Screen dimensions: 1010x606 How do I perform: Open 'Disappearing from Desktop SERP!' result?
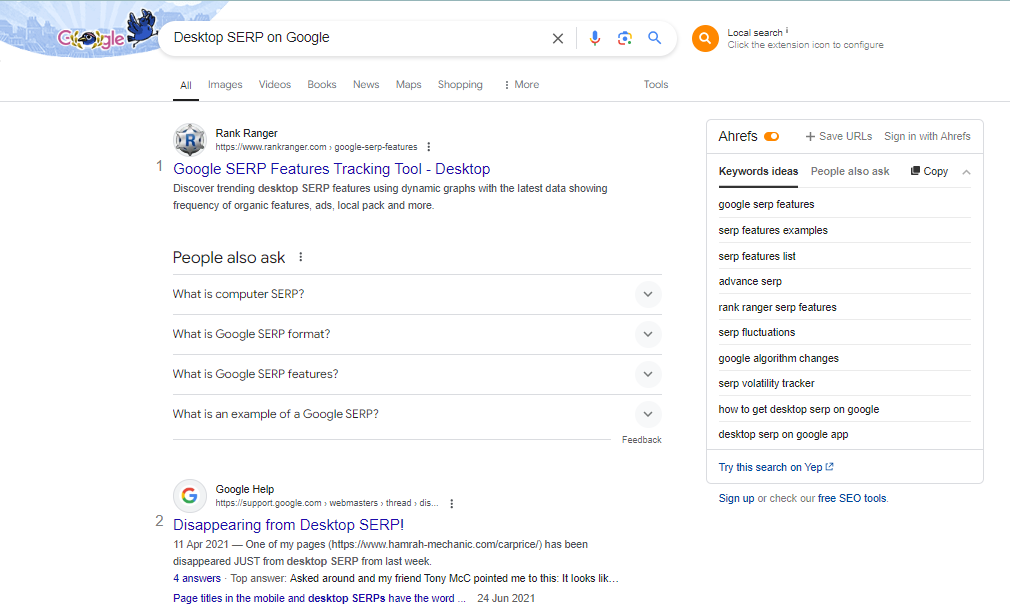point(289,525)
